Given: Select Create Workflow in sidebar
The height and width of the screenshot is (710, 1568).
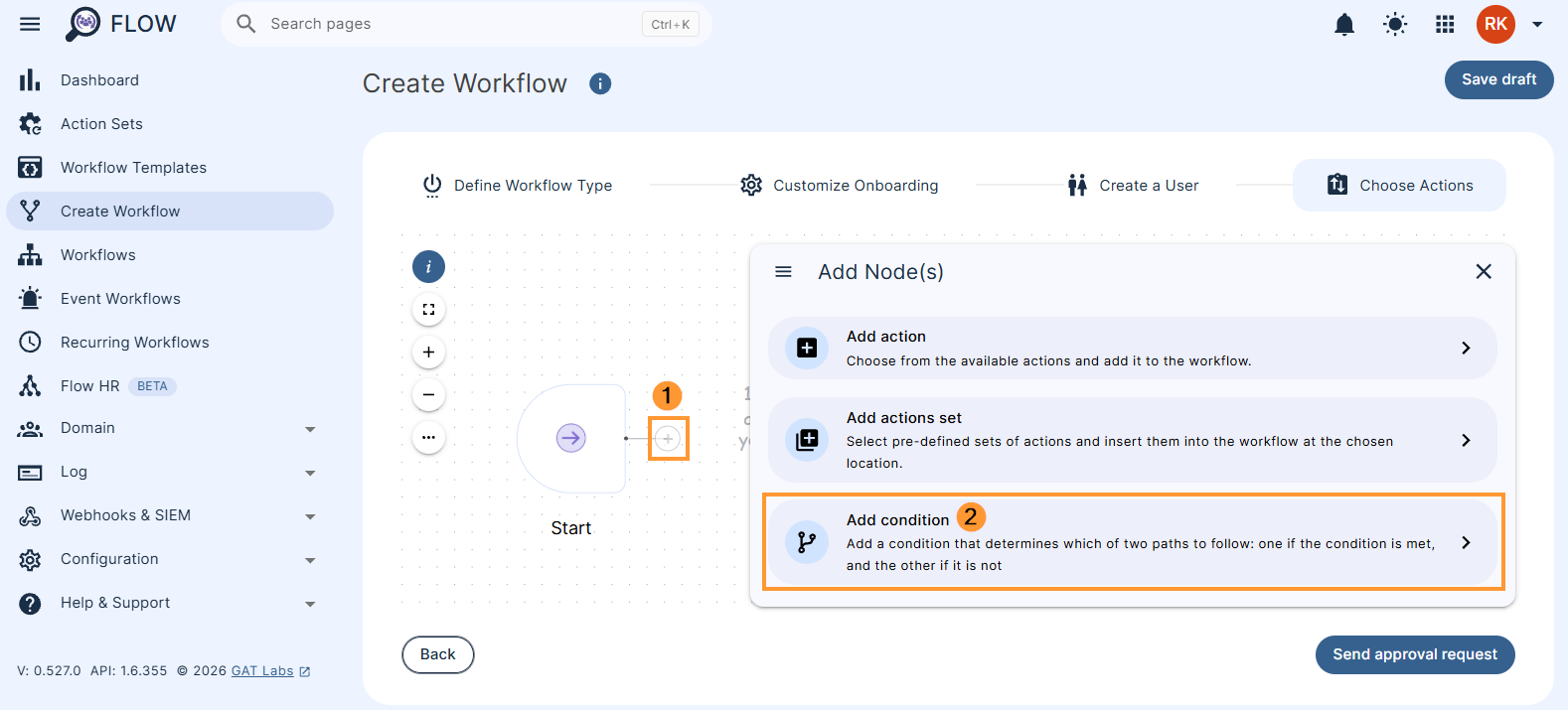Looking at the screenshot, I should (x=170, y=211).
